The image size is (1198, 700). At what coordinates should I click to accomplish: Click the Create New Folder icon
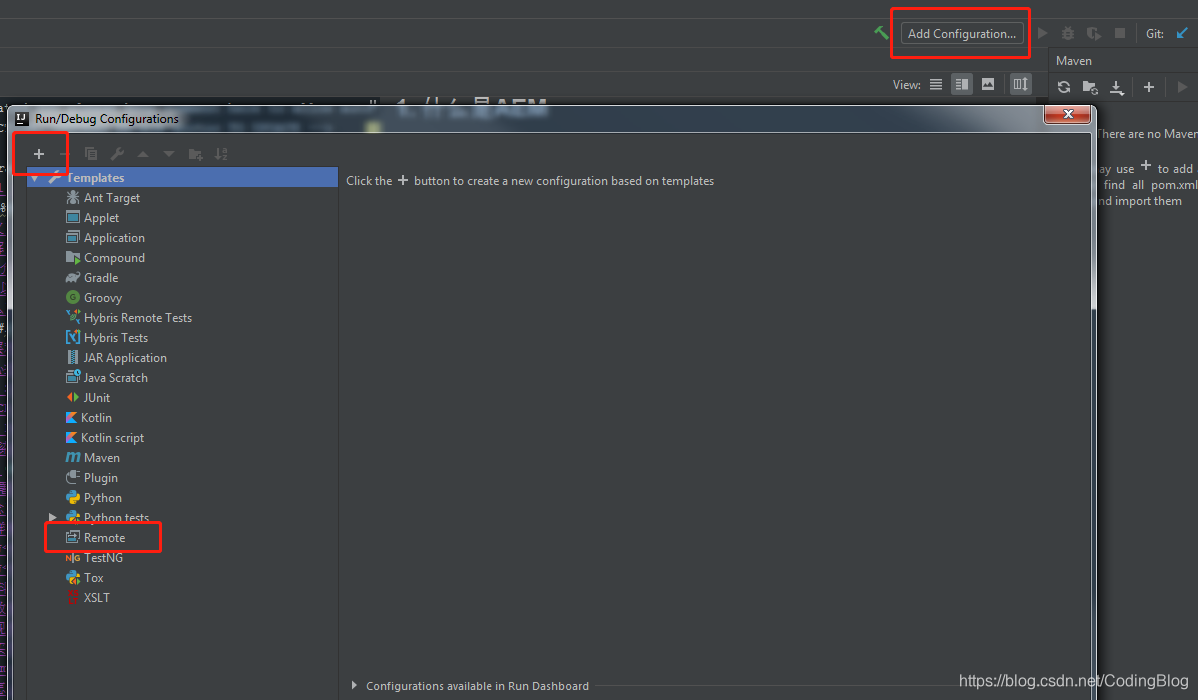(196, 154)
